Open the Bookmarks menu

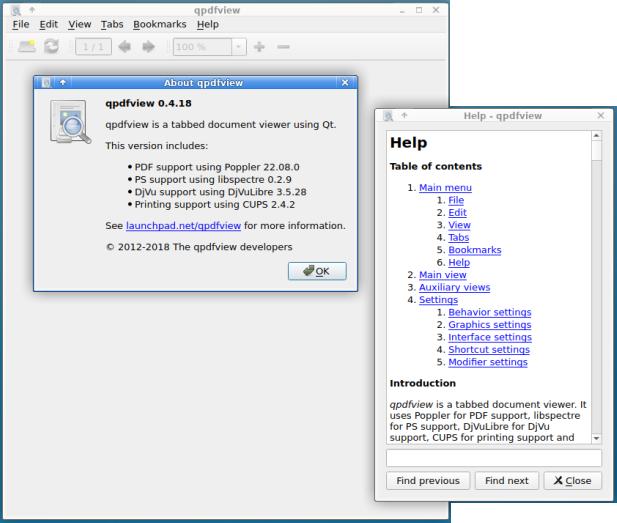[160, 24]
